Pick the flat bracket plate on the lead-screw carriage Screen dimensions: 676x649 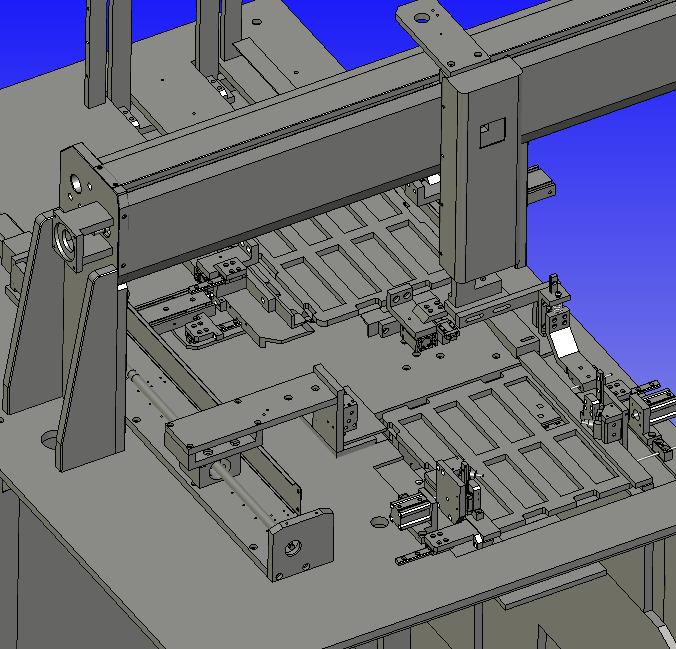(254, 410)
